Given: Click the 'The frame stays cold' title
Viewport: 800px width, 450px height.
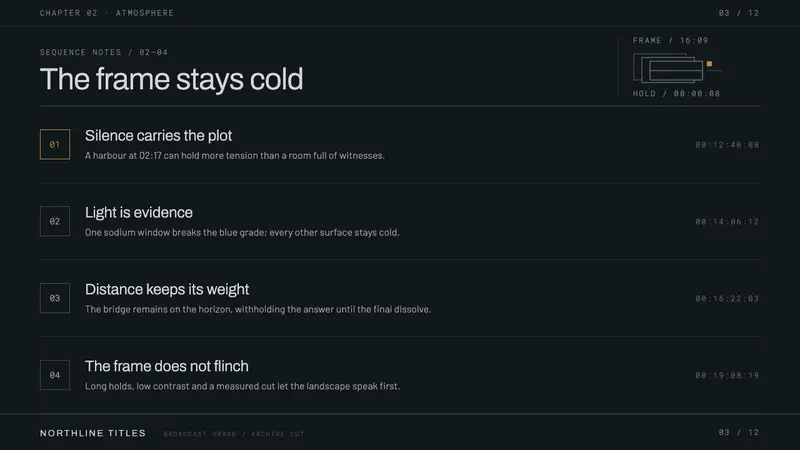Looking at the screenshot, I should point(171,80).
